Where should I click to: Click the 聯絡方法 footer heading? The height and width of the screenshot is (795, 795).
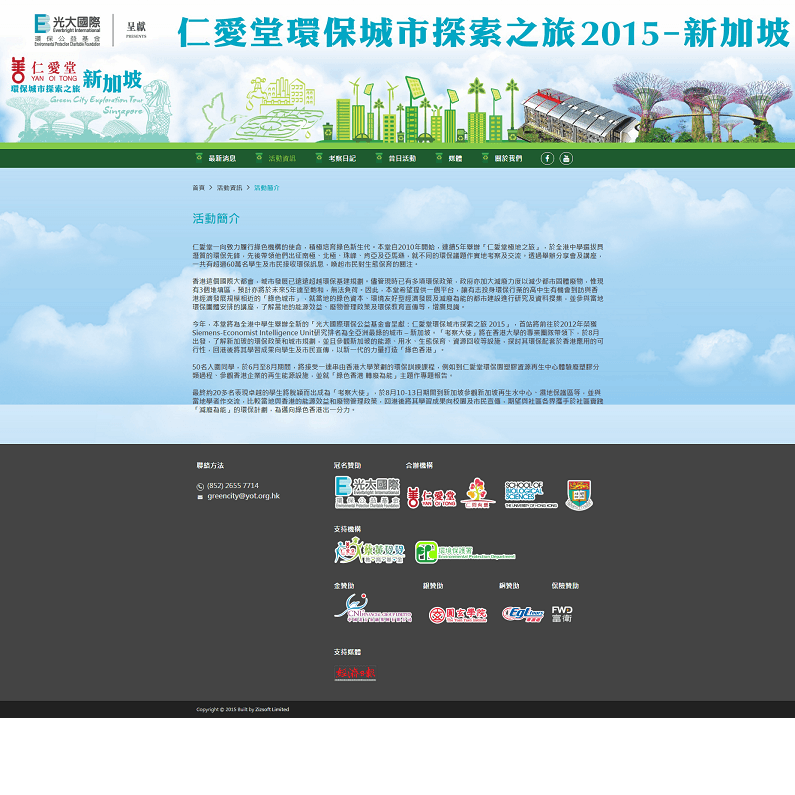(210, 465)
